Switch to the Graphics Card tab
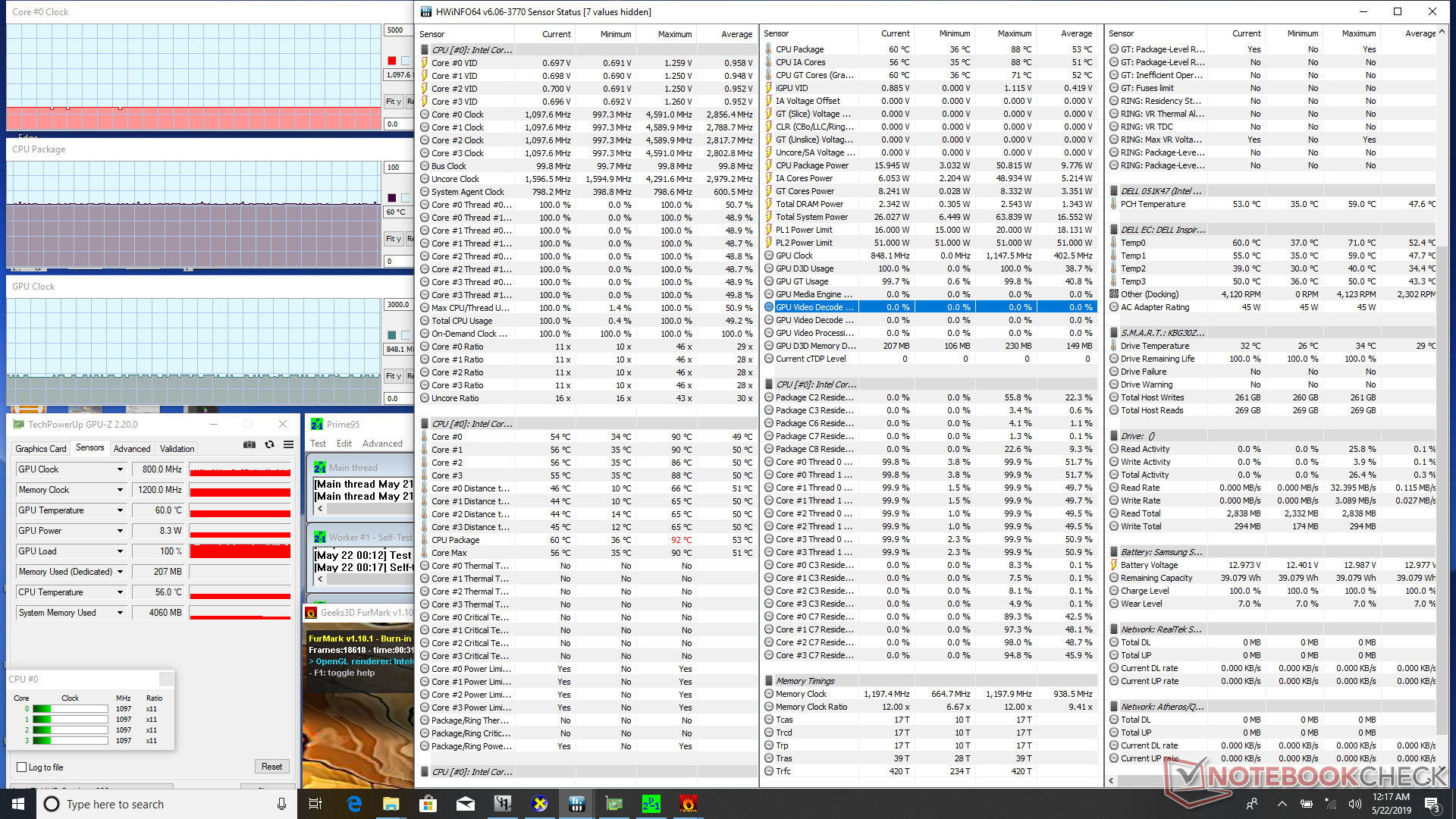The width and height of the screenshot is (1456, 819). point(41,449)
